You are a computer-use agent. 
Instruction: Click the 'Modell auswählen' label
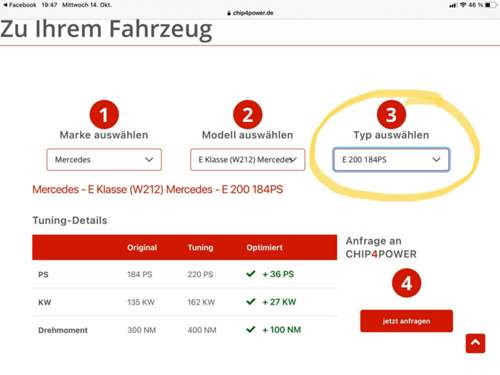(x=248, y=135)
